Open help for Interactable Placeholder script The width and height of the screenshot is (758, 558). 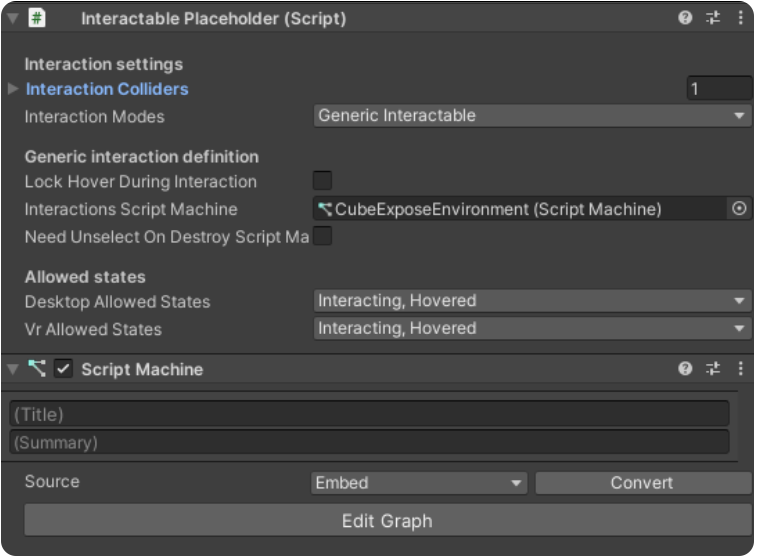tap(685, 19)
